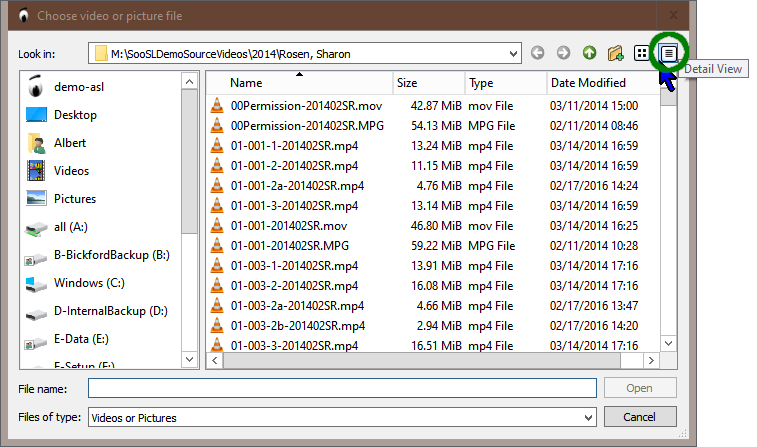This screenshot has height=447, width=757.
Task: Sort files by Size column header
Action: pyautogui.click(x=429, y=83)
